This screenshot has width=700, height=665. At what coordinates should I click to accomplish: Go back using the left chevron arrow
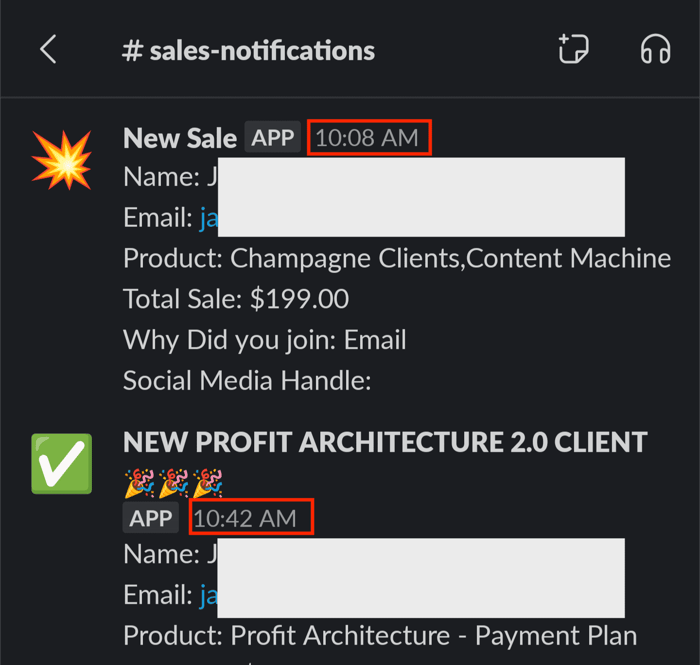point(48,49)
